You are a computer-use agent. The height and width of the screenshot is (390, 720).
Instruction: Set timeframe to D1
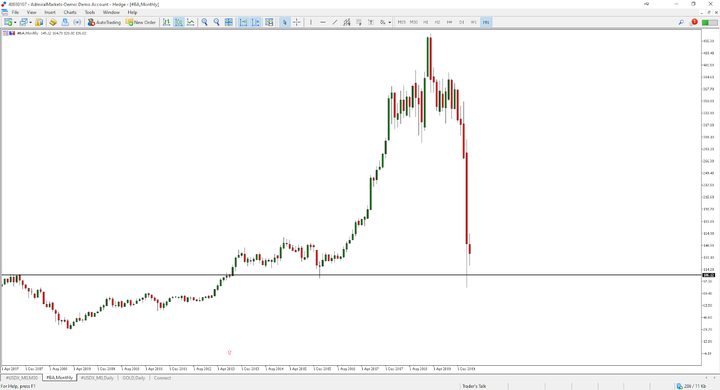point(461,22)
